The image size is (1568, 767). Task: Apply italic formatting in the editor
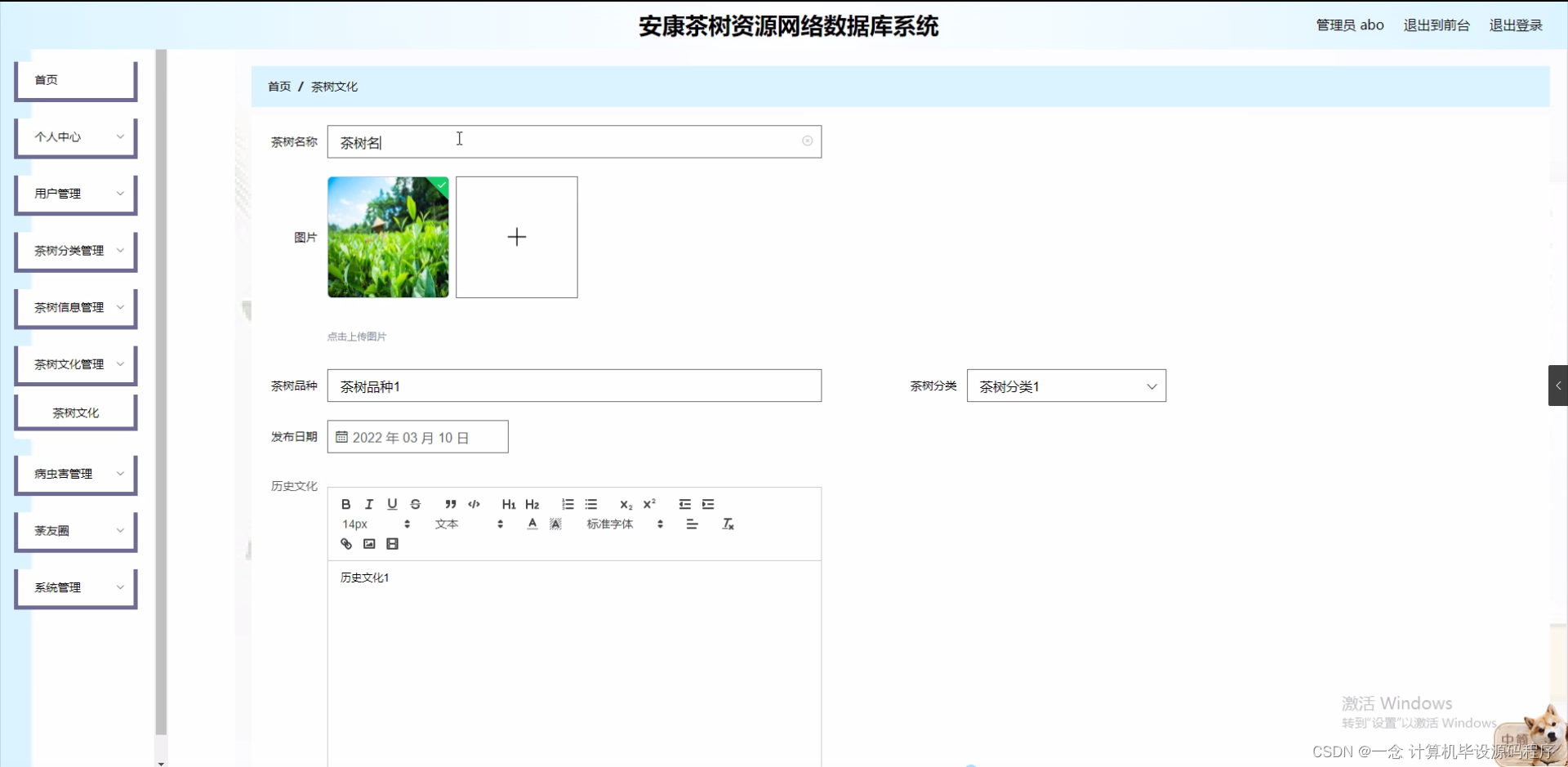click(369, 504)
